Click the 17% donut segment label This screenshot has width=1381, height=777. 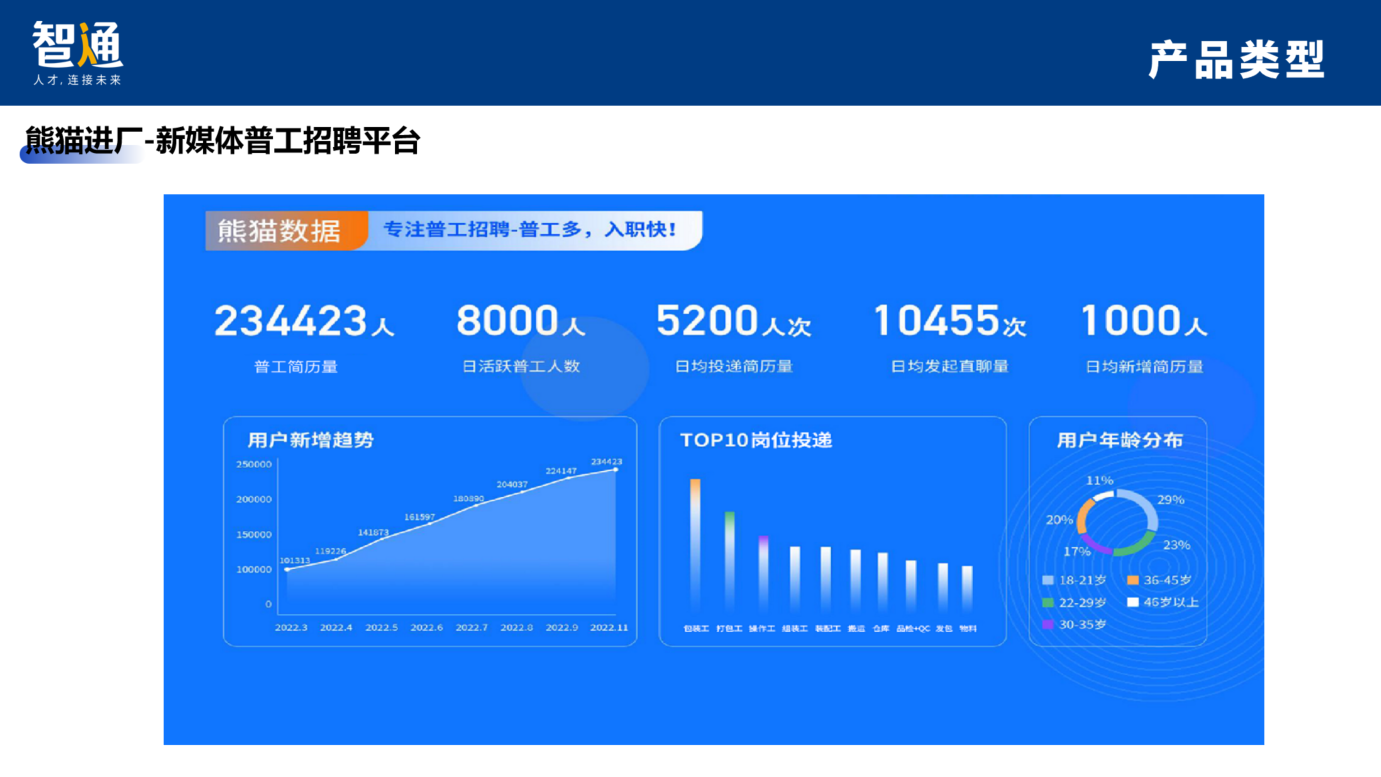(x=1077, y=551)
